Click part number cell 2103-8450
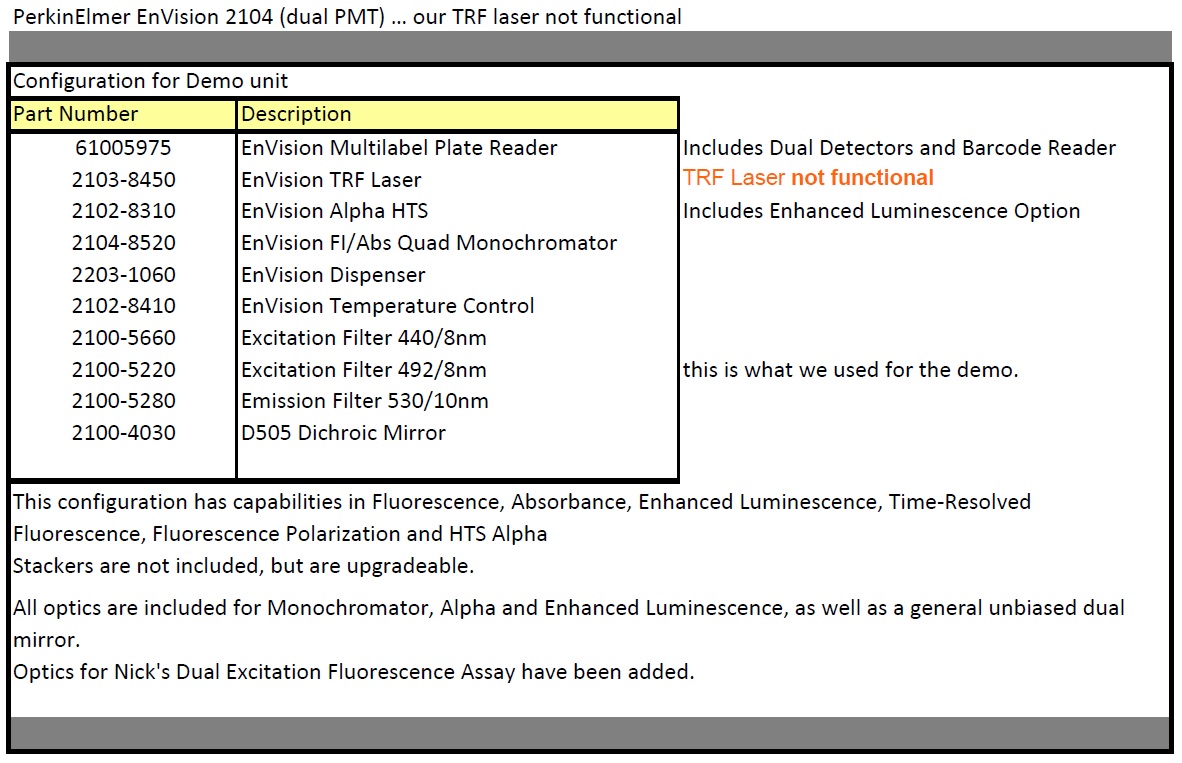This screenshot has width=1182, height=763. pos(124,180)
